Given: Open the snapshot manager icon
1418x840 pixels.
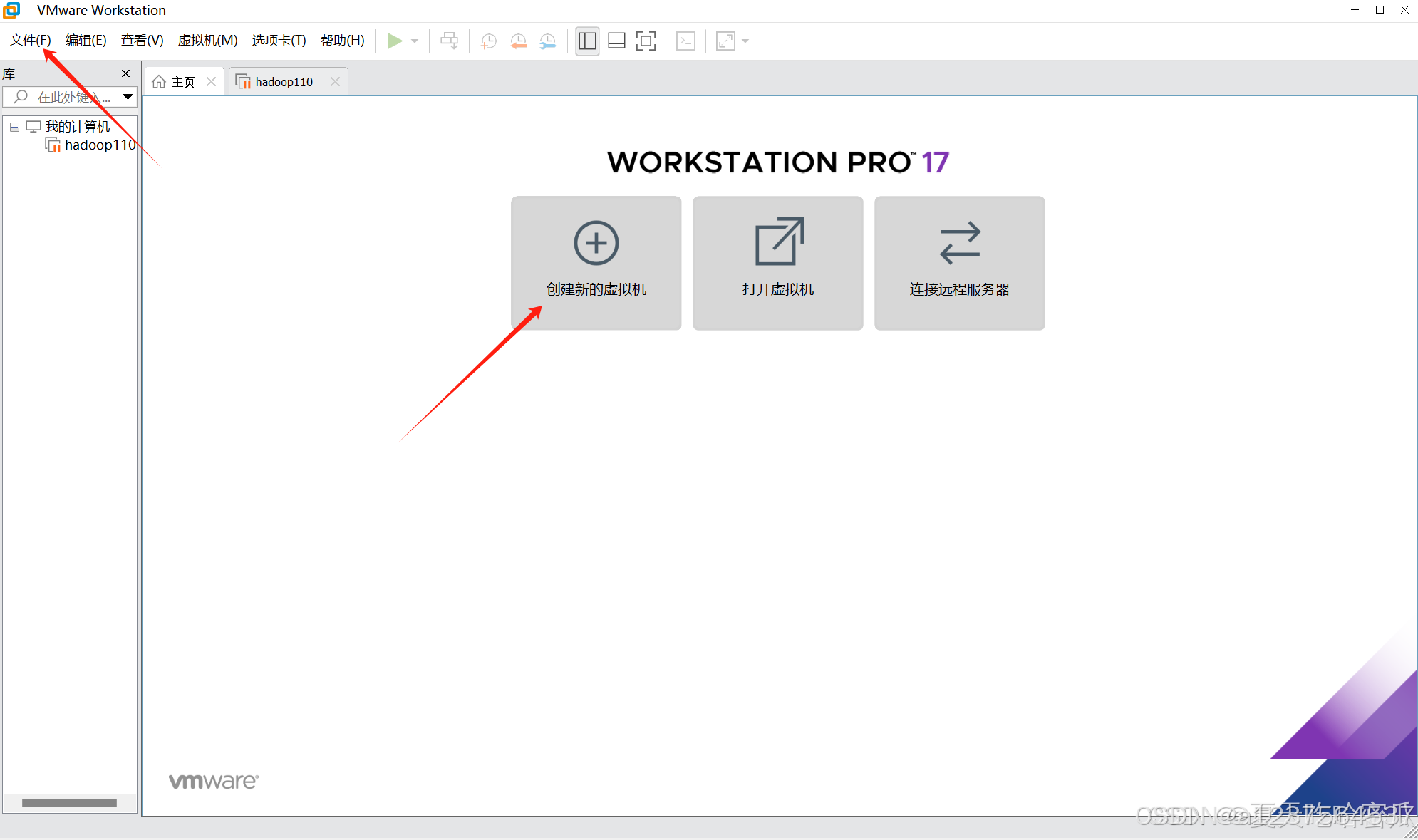Looking at the screenshot, I should coord(547,41).
